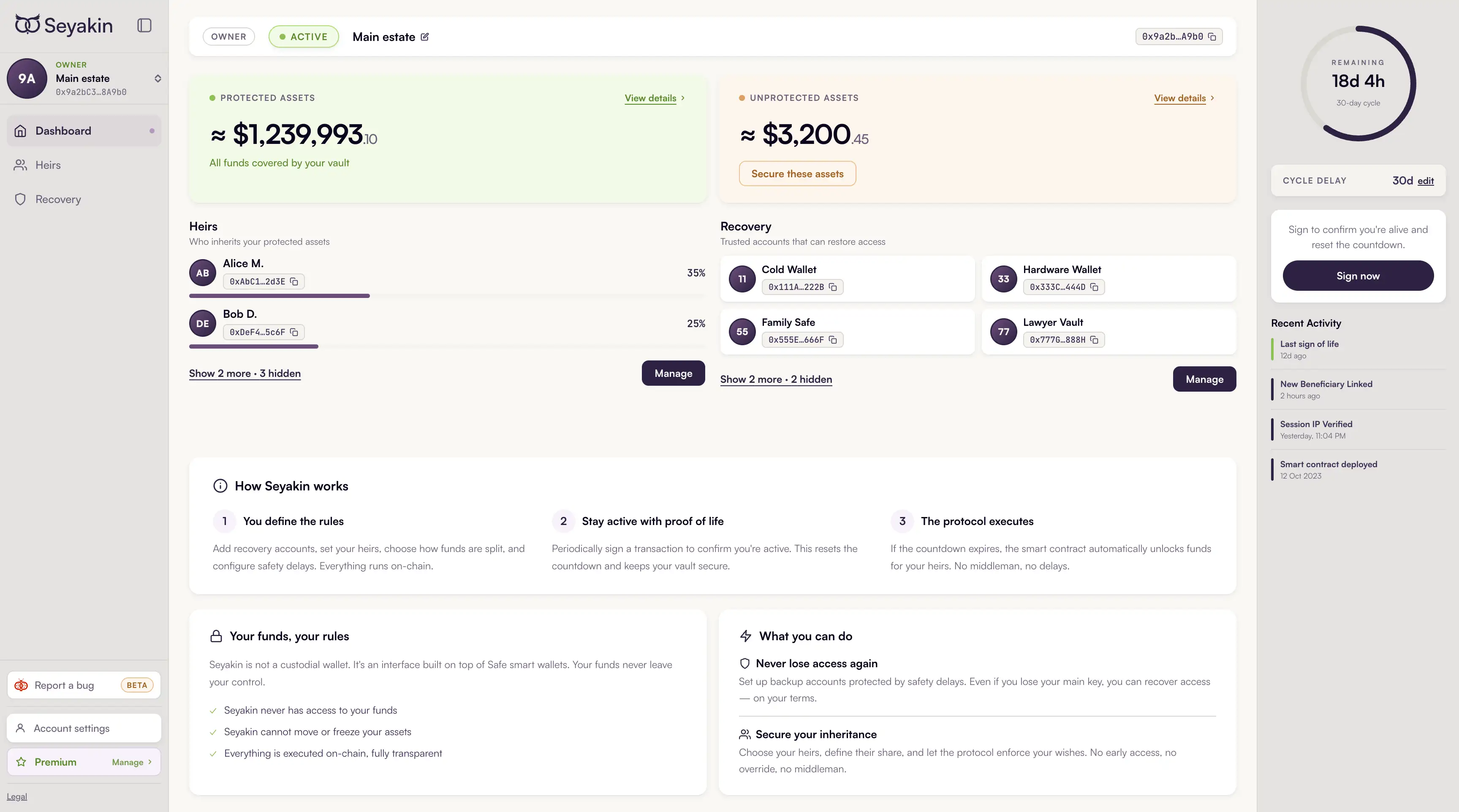Collapse sidebar with panel toggle icon
This screenshot has height=812, width=1459.
click(144, 25)
